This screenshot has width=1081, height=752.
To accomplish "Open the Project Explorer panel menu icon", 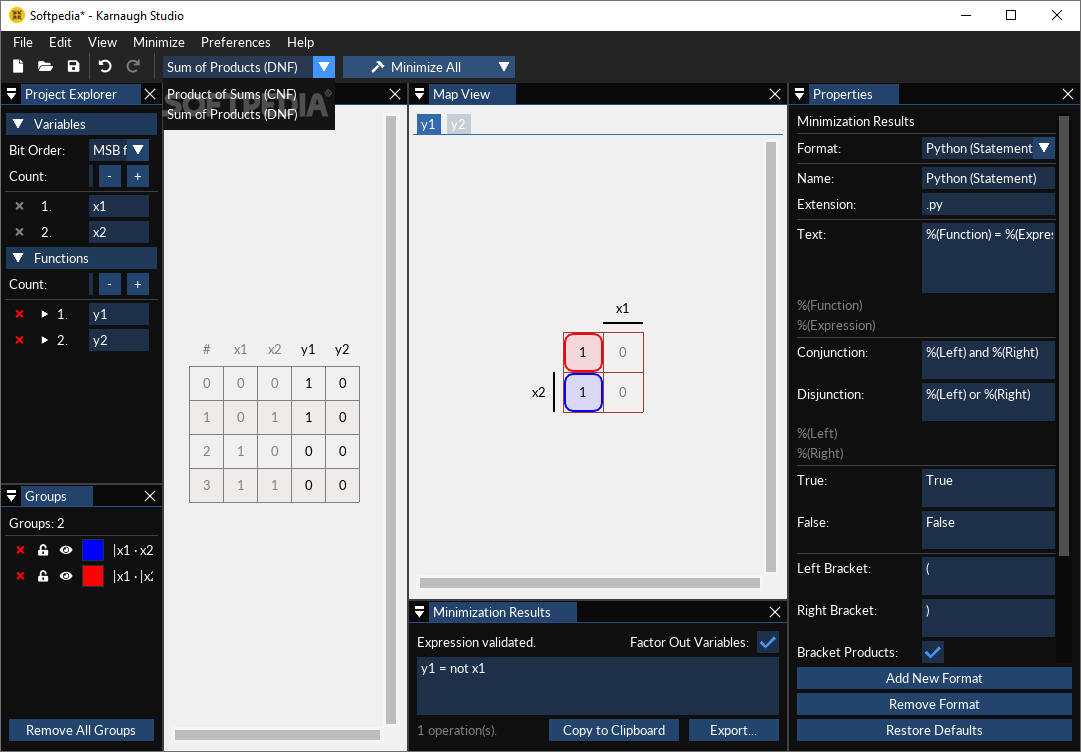I will click(x=12, y=94).
